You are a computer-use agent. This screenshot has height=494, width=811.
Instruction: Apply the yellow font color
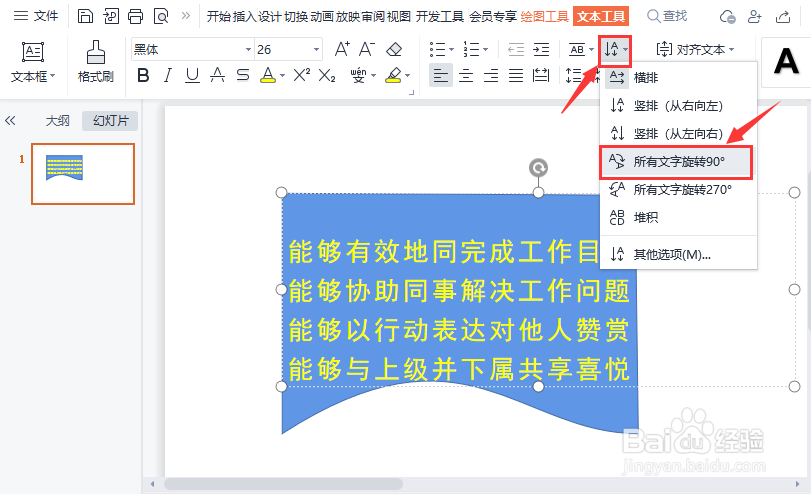(268, 76)
